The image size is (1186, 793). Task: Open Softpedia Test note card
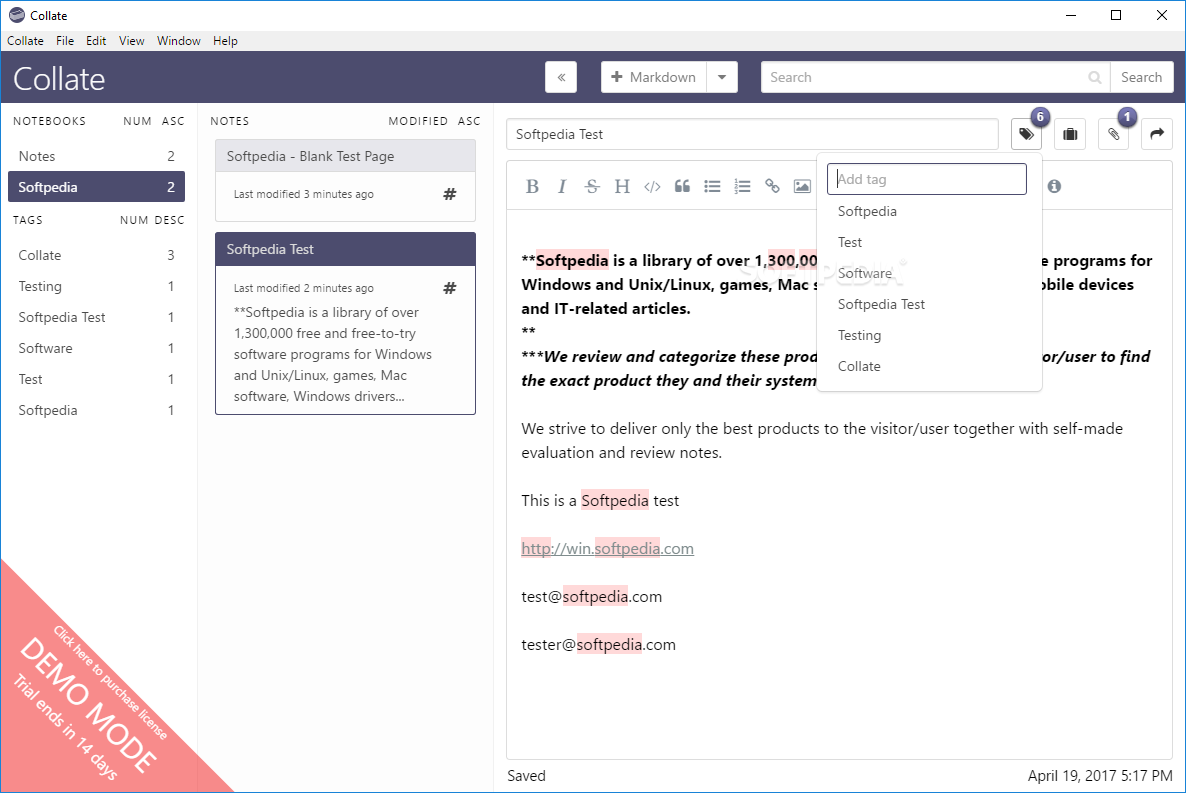(x=346, y=323)
